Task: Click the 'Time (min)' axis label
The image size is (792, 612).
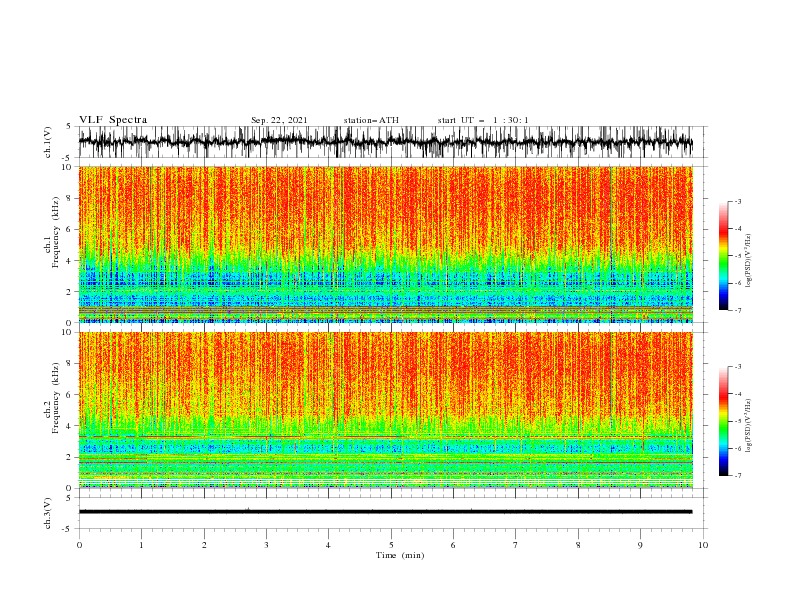Action: 400,555
